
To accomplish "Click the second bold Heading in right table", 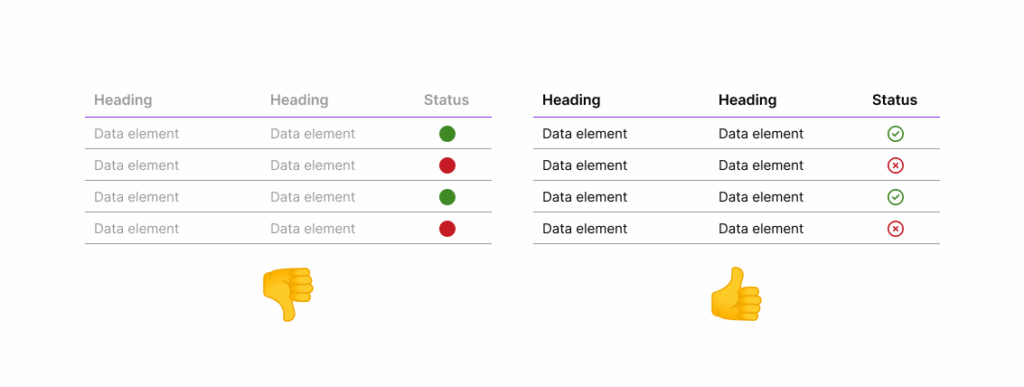I will (x=748, y=100).
